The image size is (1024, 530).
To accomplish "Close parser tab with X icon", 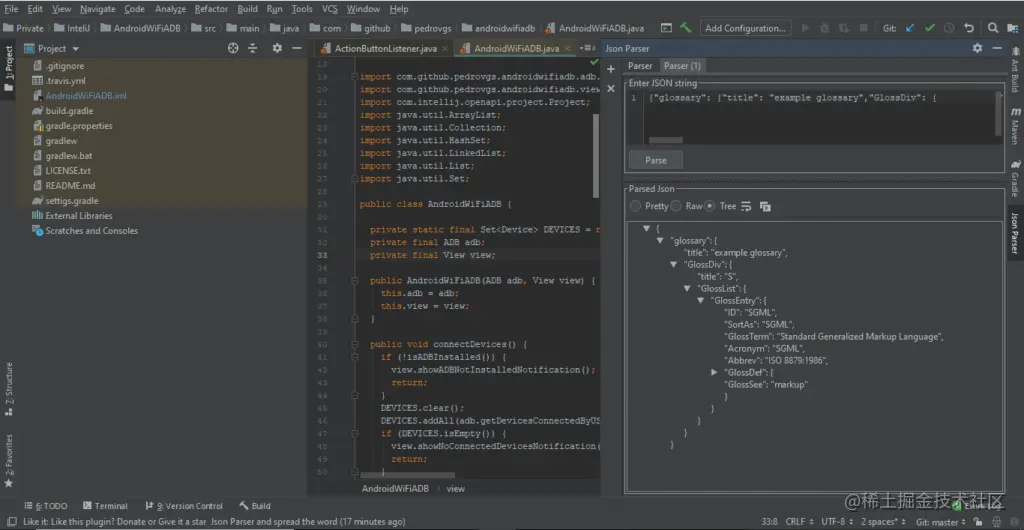I will [611, 88].
